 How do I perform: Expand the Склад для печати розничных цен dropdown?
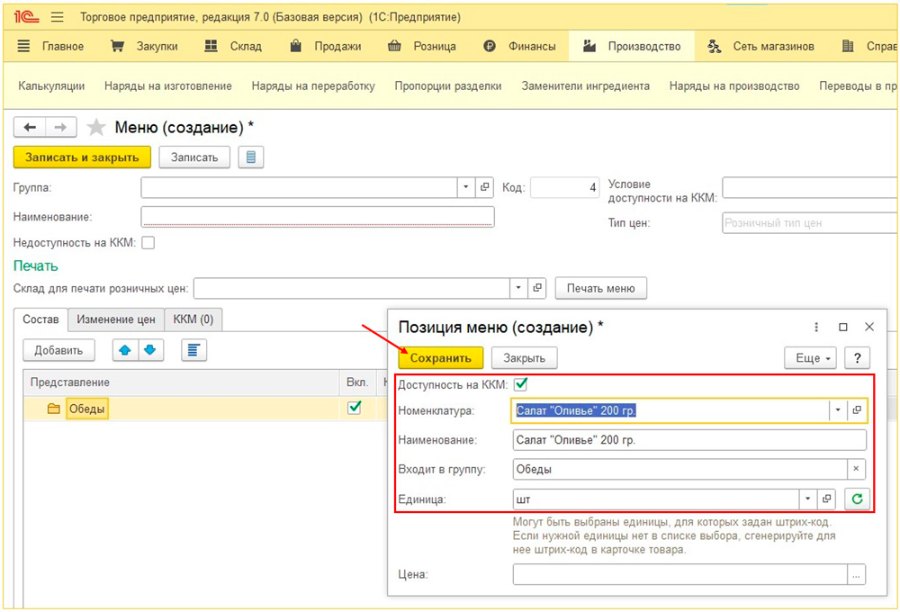click(518, 288)
